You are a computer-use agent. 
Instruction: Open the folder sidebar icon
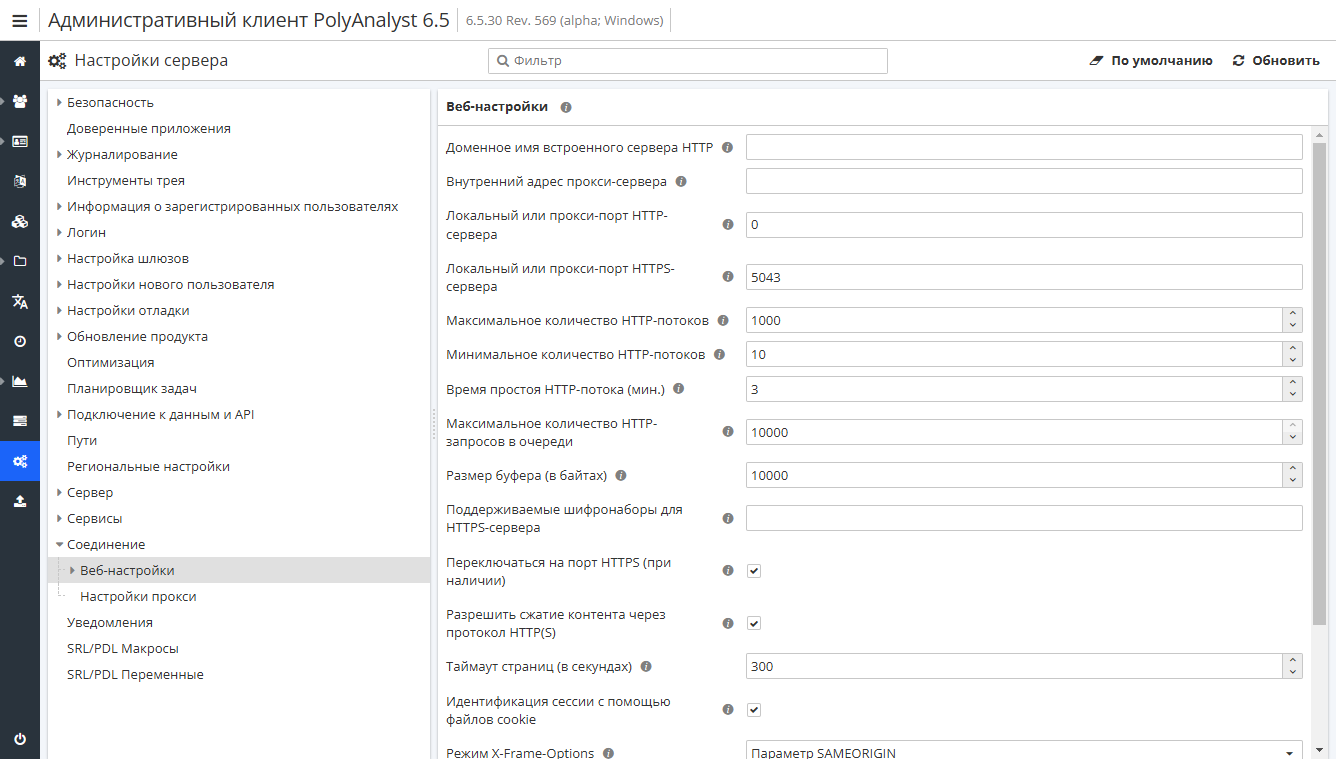pyautogui.click(x=20, y=261)
